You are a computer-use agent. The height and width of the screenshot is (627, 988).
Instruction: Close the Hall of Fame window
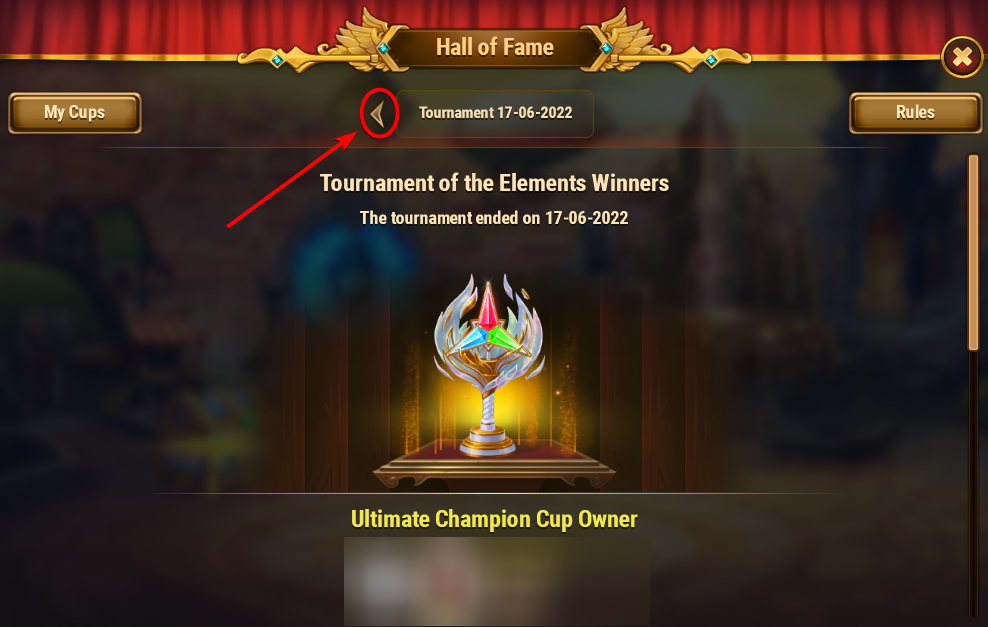[x=962, y=57]
